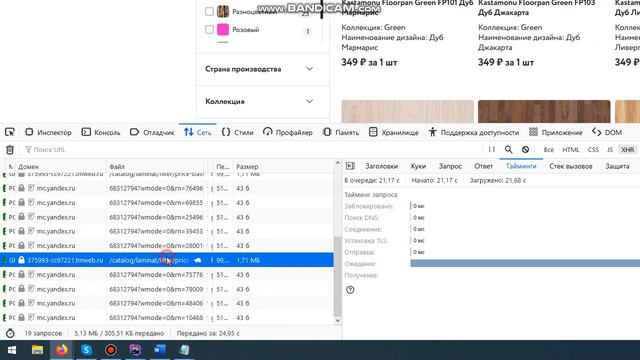Toggle request blocking icon

click(525, 149)
